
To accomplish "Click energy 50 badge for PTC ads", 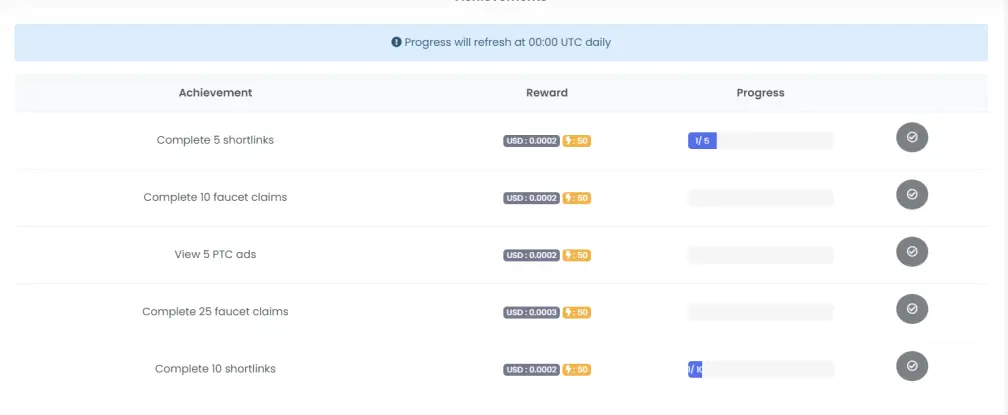I will 577,255.
